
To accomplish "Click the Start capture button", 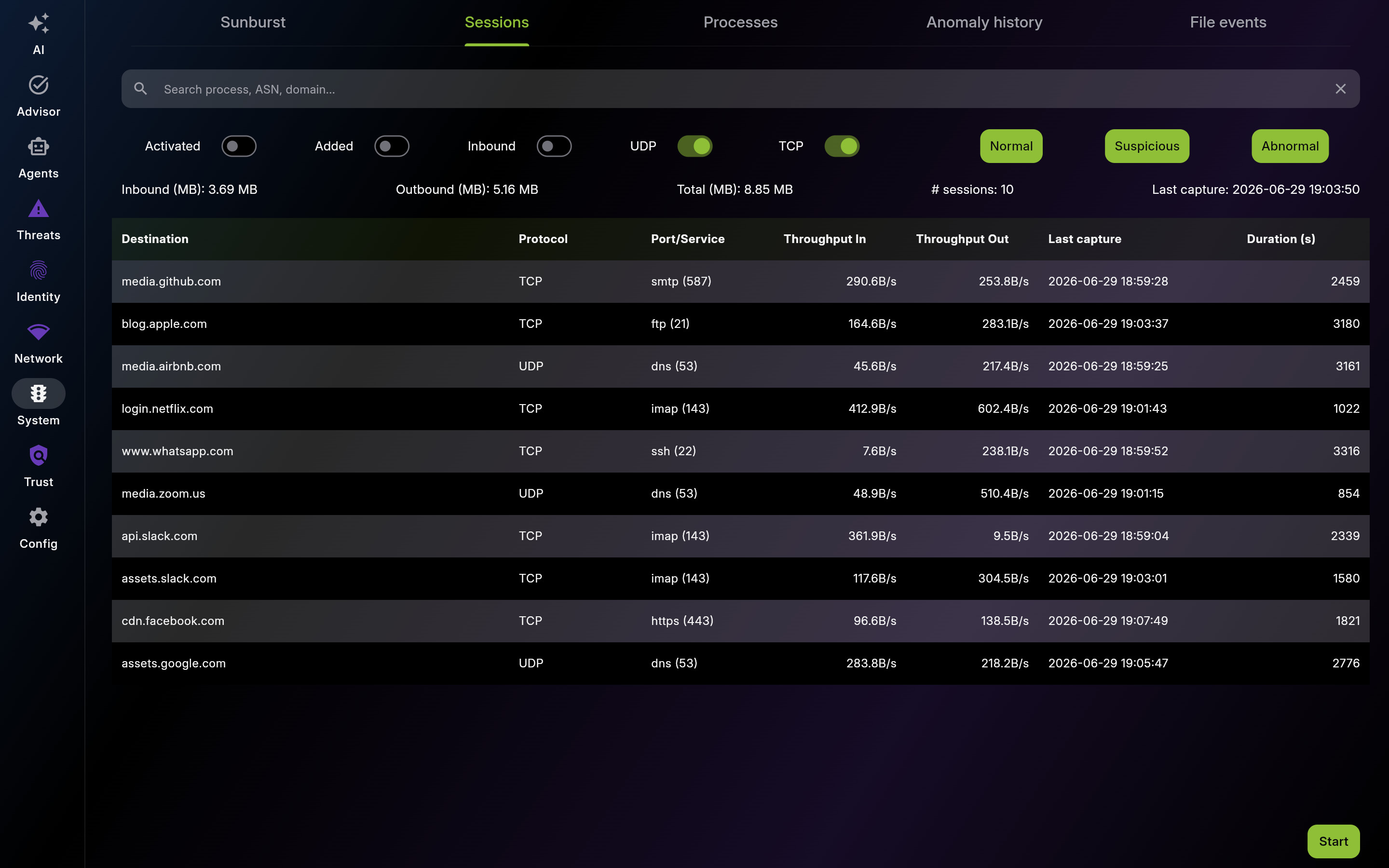I will tap(1334, 841).
